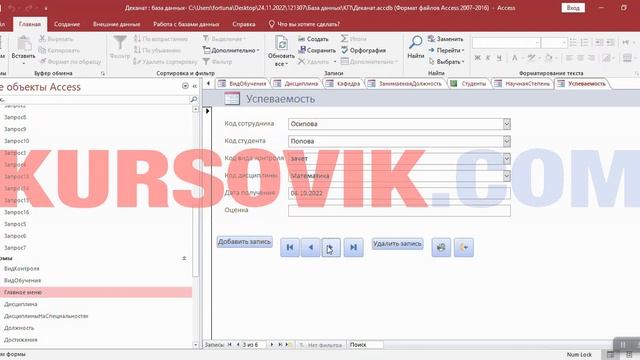Click Добавить запись button

tap(244, 242)
